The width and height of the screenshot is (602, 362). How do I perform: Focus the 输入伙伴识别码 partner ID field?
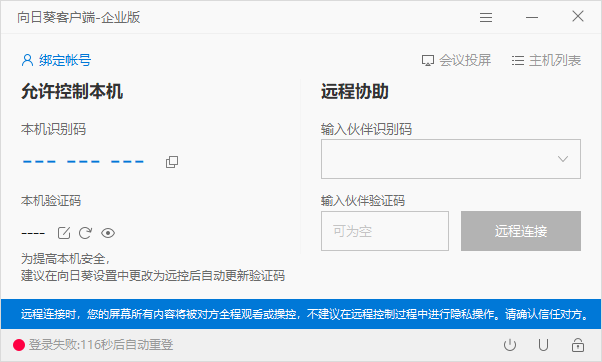click(x=451, y=159)
